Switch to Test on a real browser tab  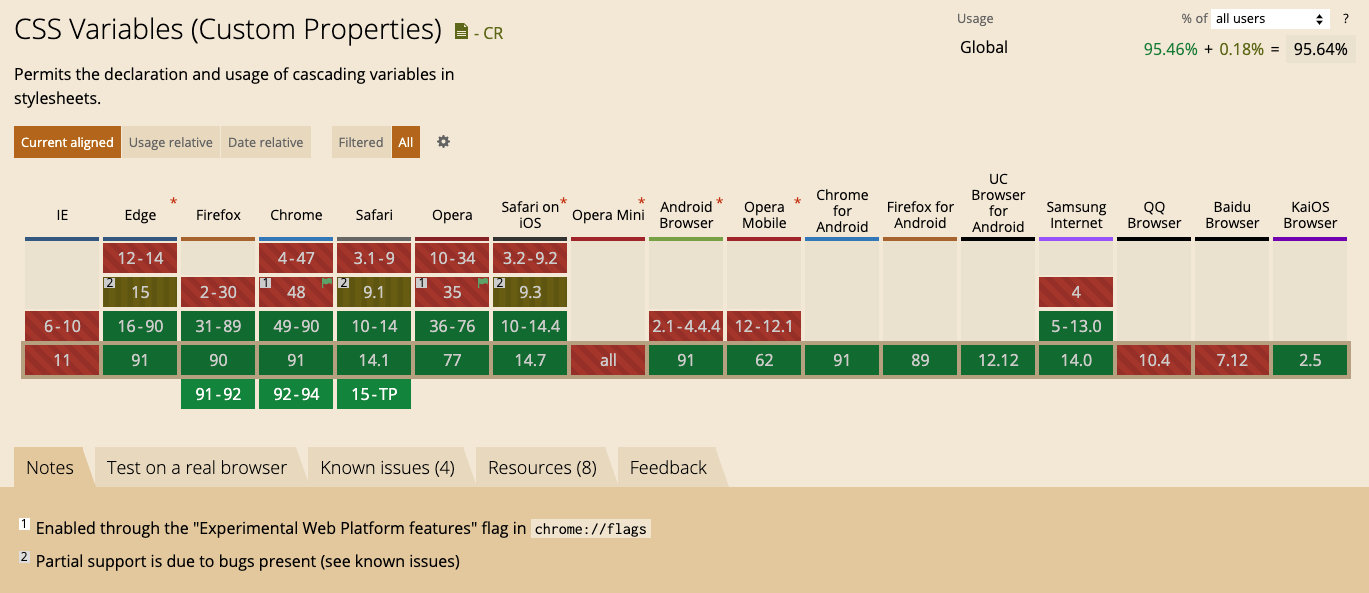pyautogui.click(x=196, y=467)
